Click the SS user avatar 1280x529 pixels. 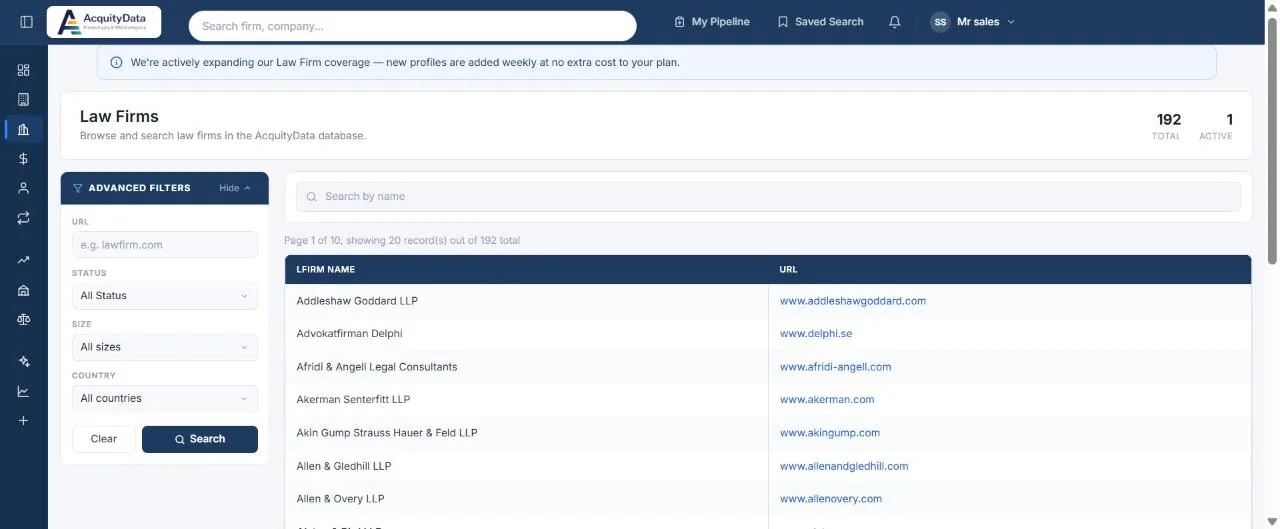tap(940, 22)
